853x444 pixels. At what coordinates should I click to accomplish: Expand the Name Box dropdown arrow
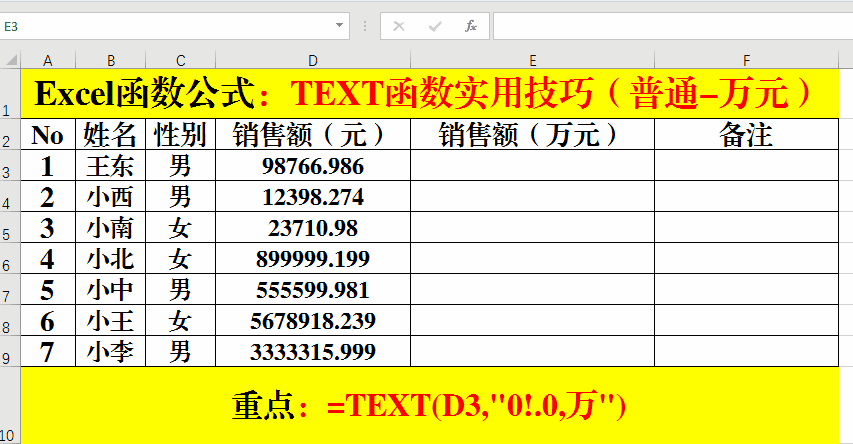point(339,26)
